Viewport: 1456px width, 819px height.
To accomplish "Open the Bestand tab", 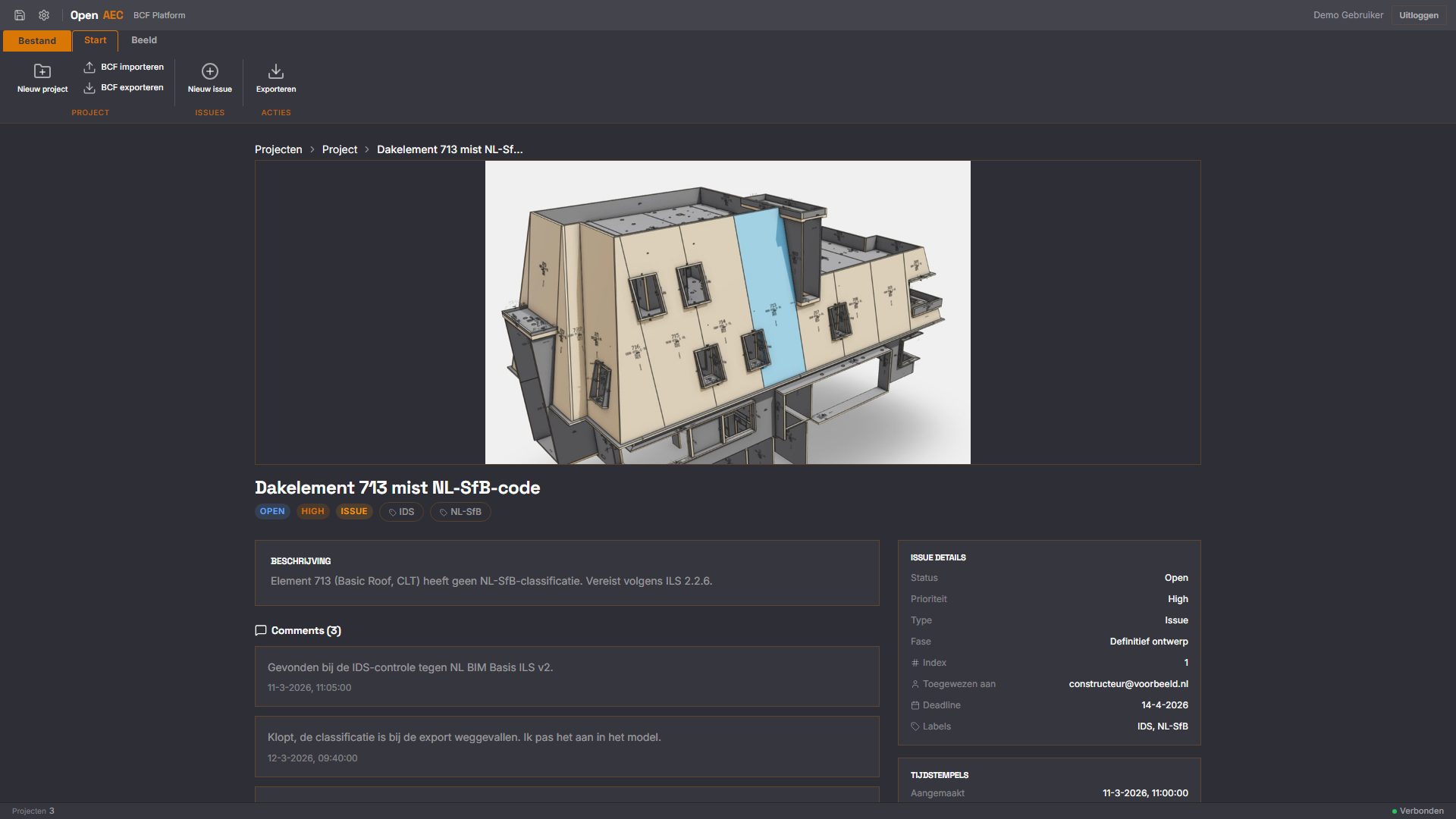I will point(37,41).
